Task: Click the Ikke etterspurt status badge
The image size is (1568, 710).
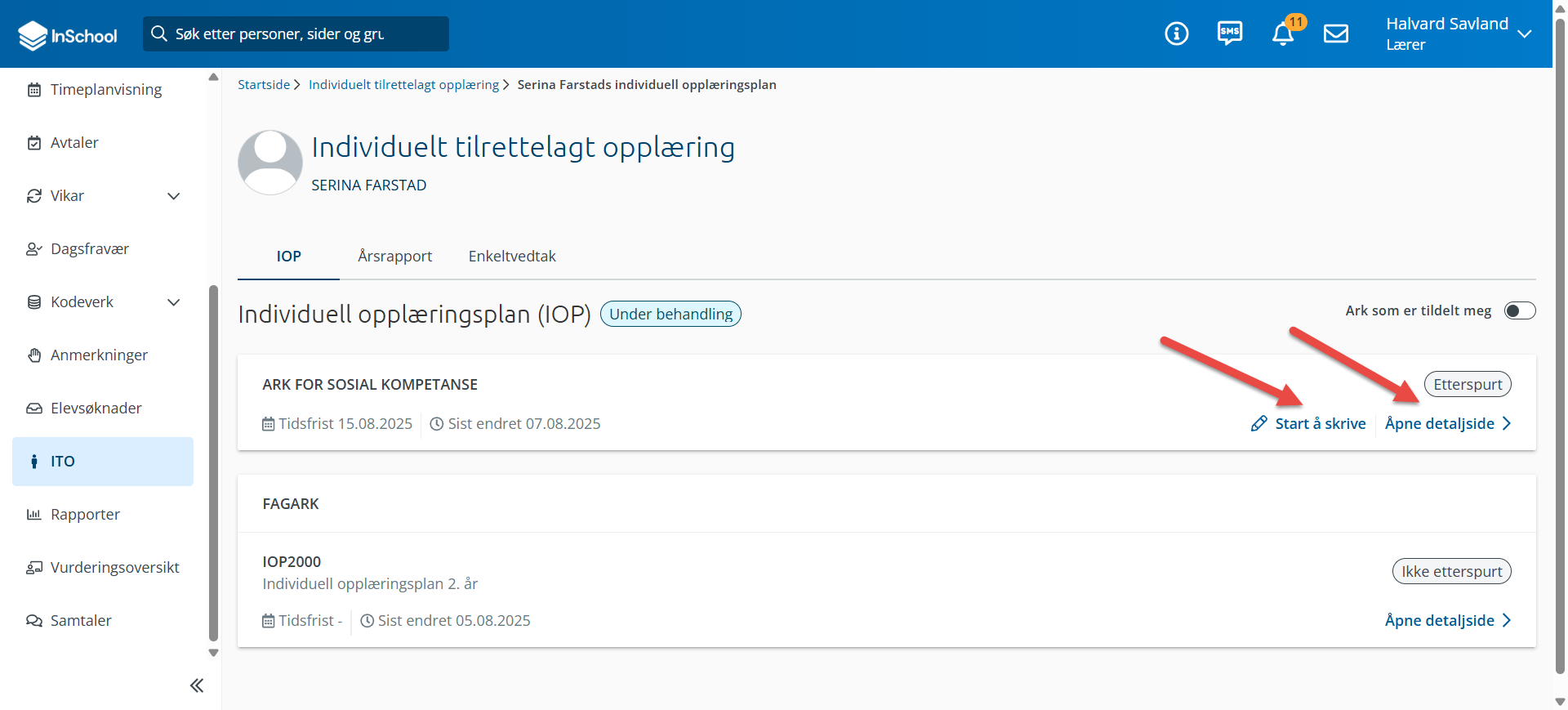Action: pos(1451,571)
